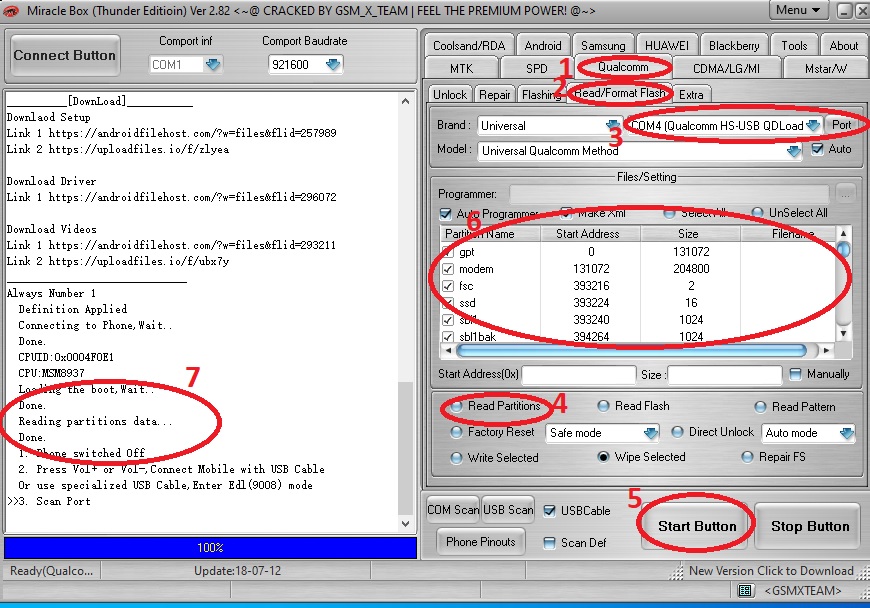Click the Miracle Box logo in title bar

point(14,10)
